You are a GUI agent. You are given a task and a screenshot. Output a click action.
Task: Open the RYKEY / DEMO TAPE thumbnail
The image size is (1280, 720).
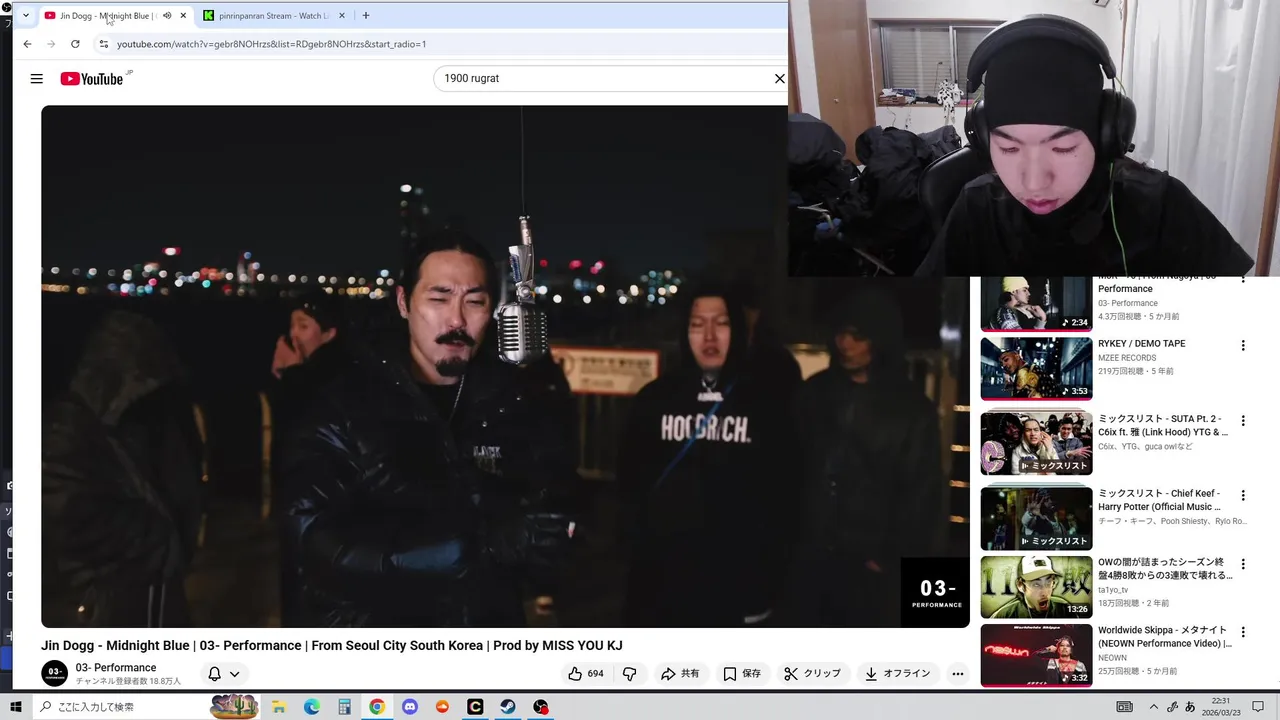tap(1036, 368)
